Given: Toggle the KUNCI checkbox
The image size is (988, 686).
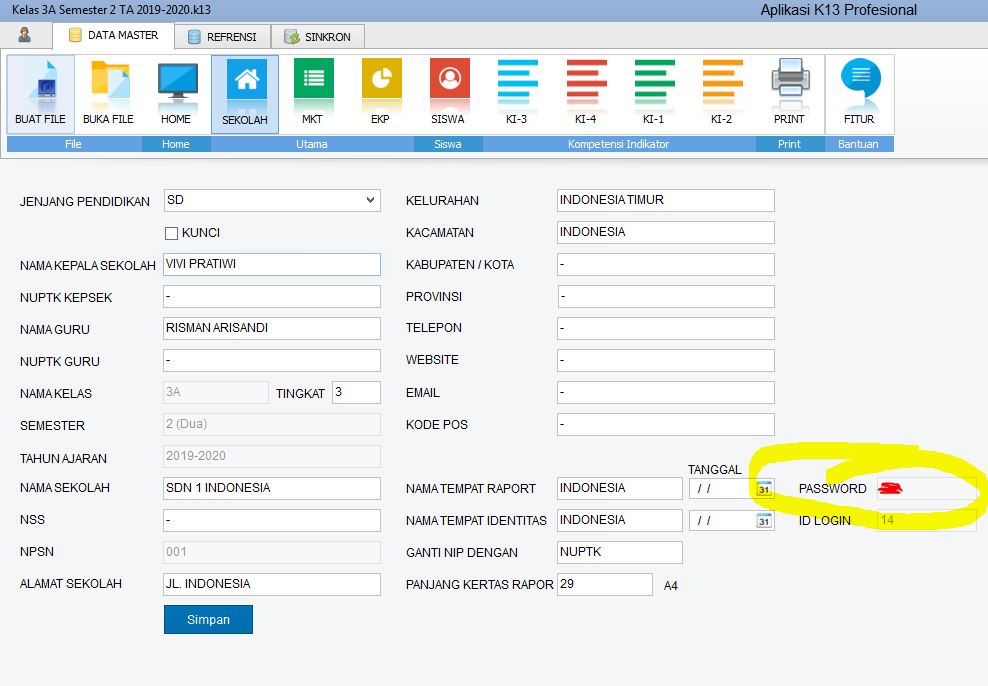Looking at the screenshot, I should coord(171,233).
